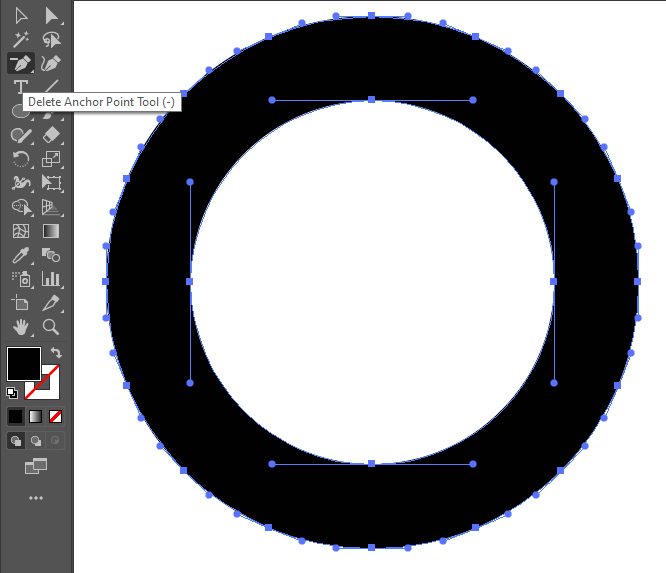Select the Blend tool
Image resolution: width=666 pixels, height=573 pixels.
[x=51, y=255]
